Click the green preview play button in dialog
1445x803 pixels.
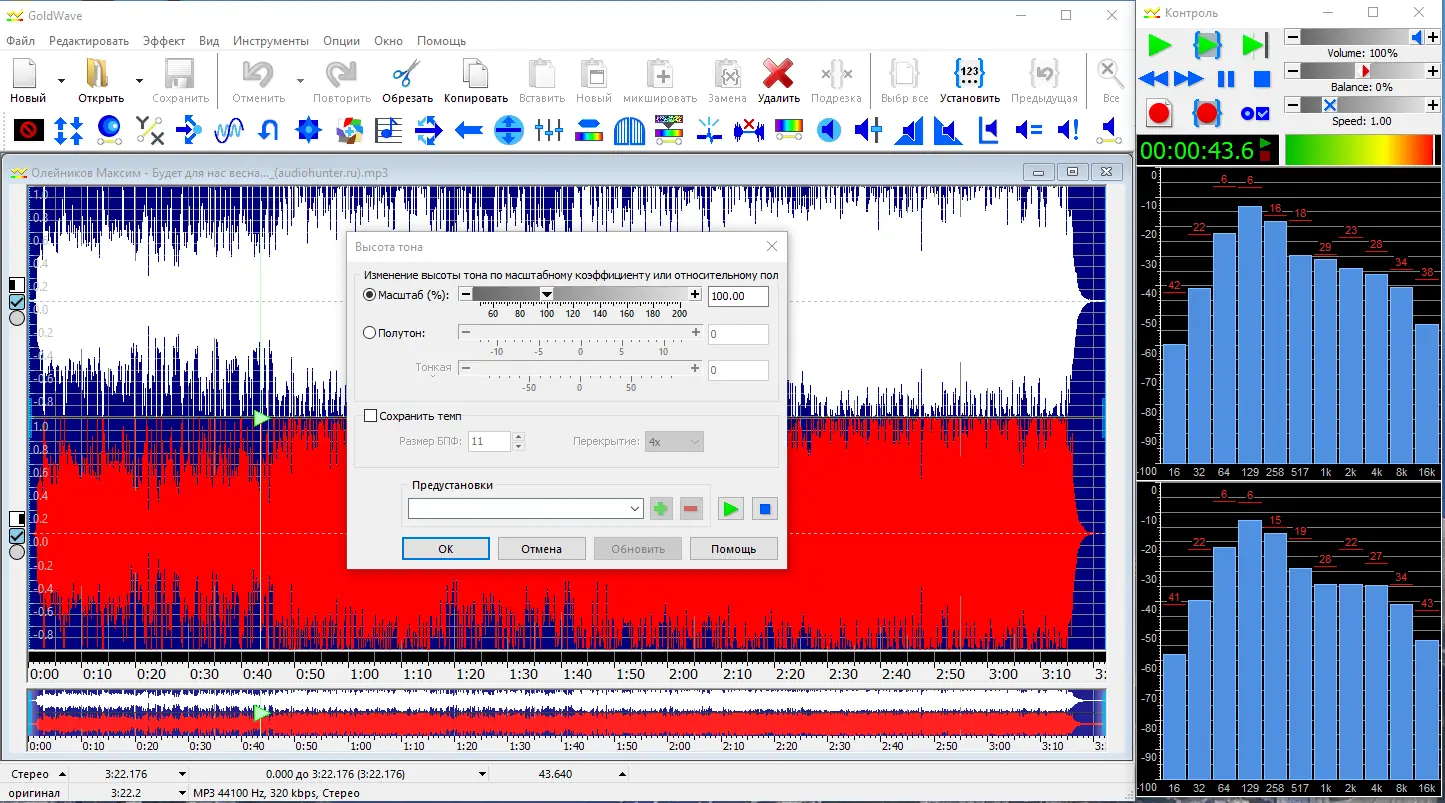(x=731, y=509)
